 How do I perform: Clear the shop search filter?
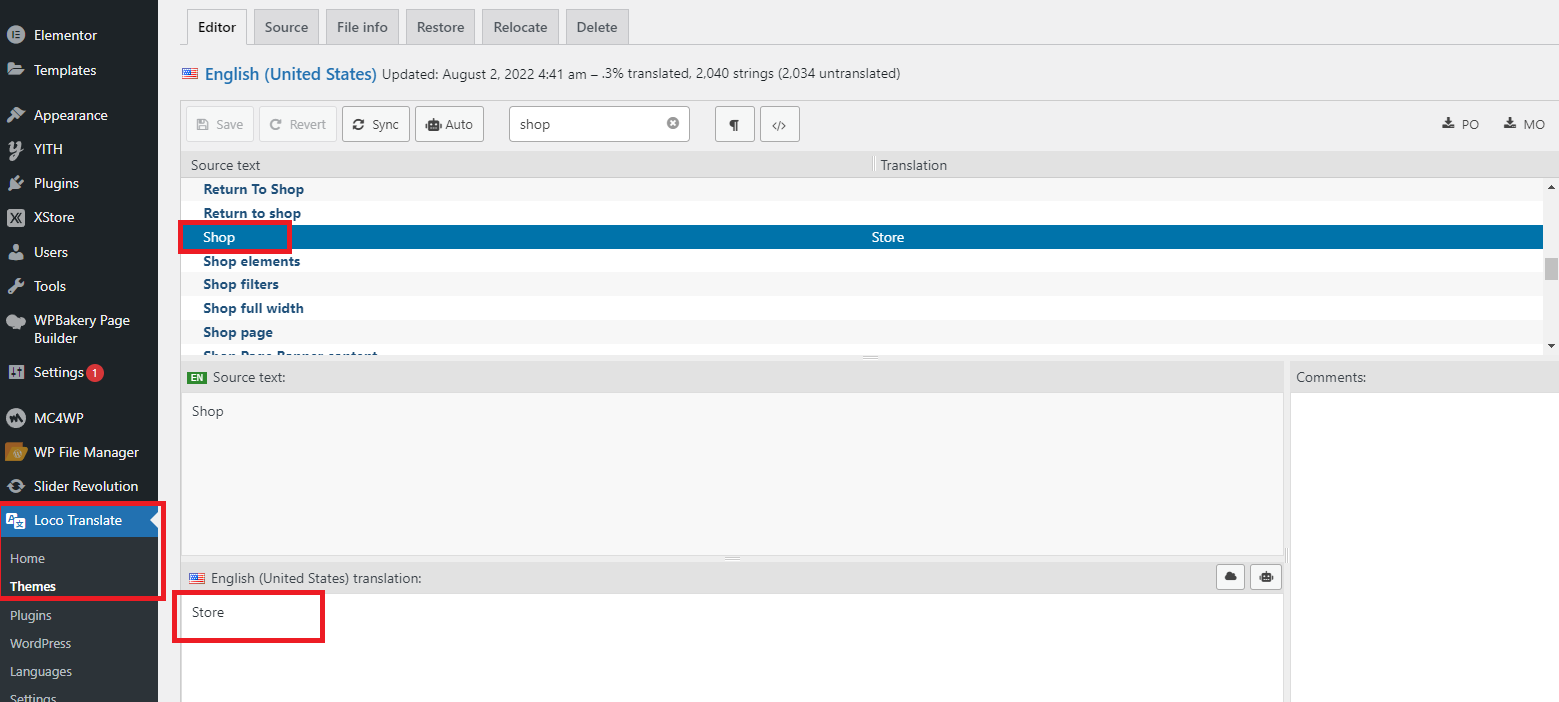click(673, 123)
